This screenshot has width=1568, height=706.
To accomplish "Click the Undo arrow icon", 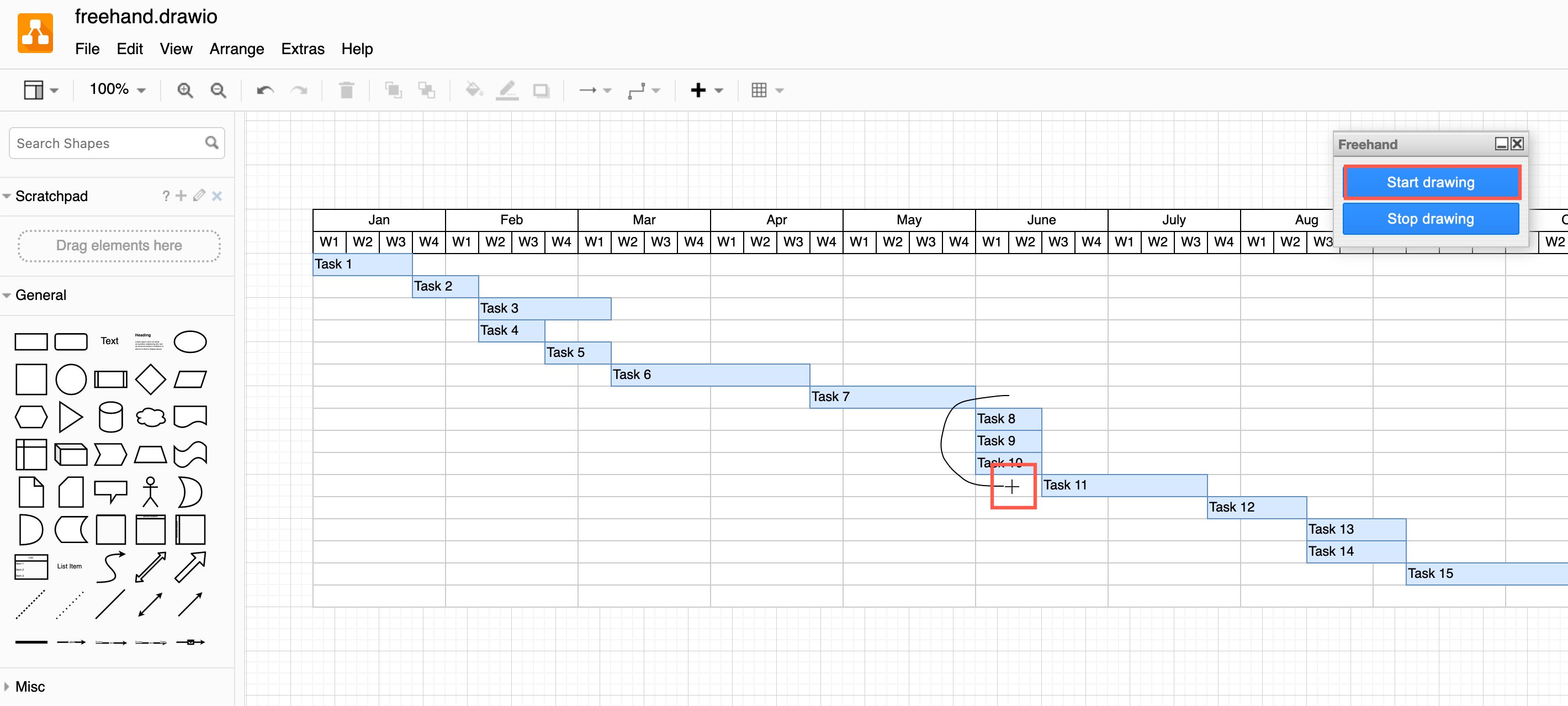I will pyautogui.click(x=265, y=91).
